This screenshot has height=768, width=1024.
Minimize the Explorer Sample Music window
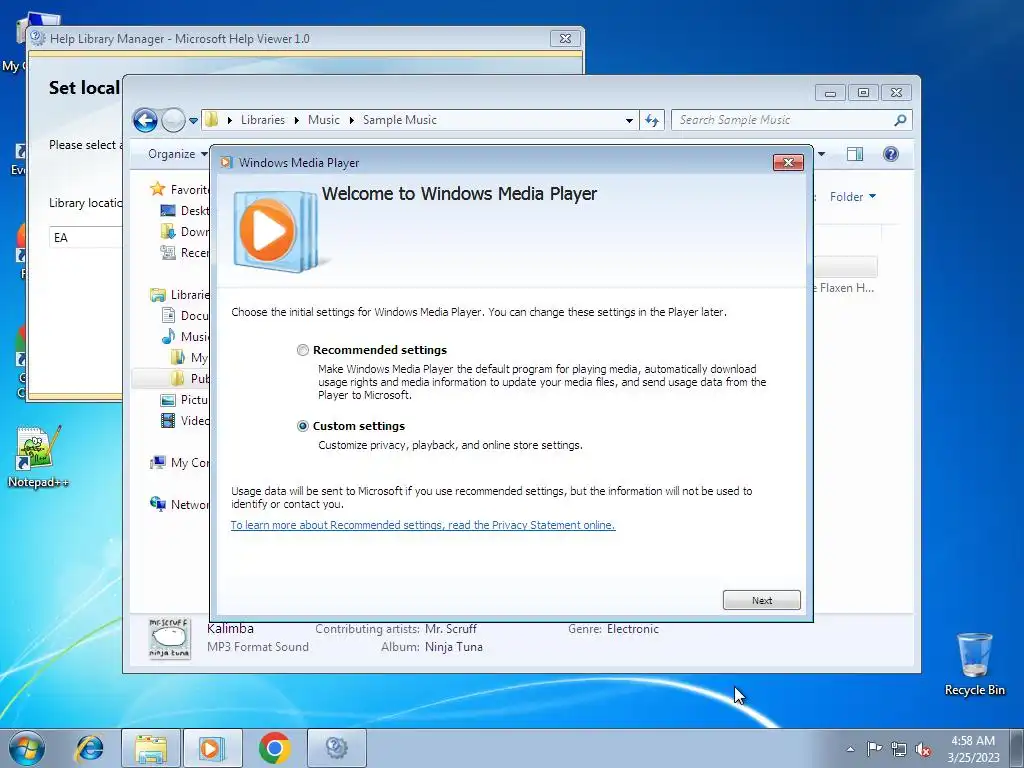coord(830,93)
